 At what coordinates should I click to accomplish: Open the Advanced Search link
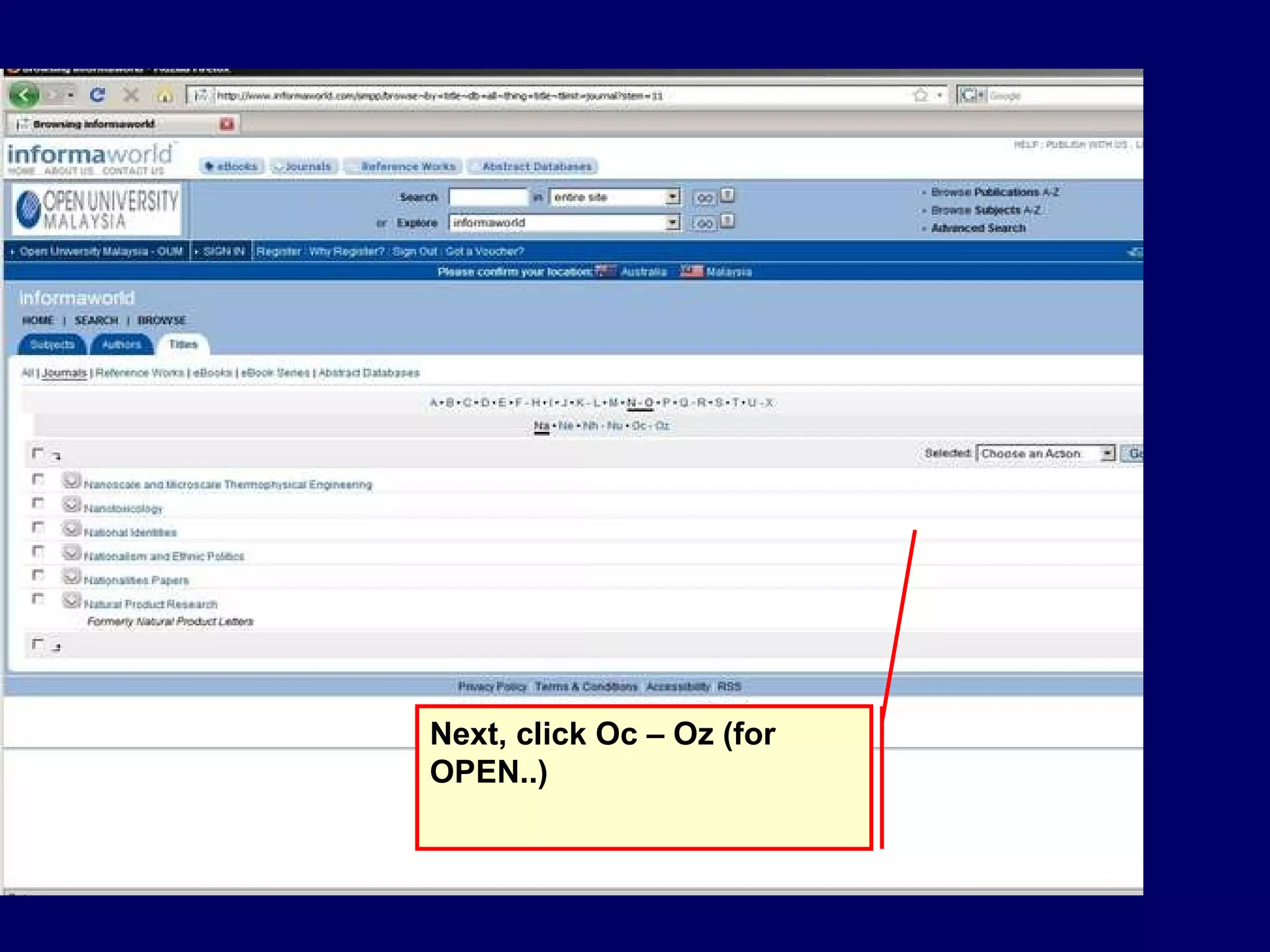click(x=978, y=228)
